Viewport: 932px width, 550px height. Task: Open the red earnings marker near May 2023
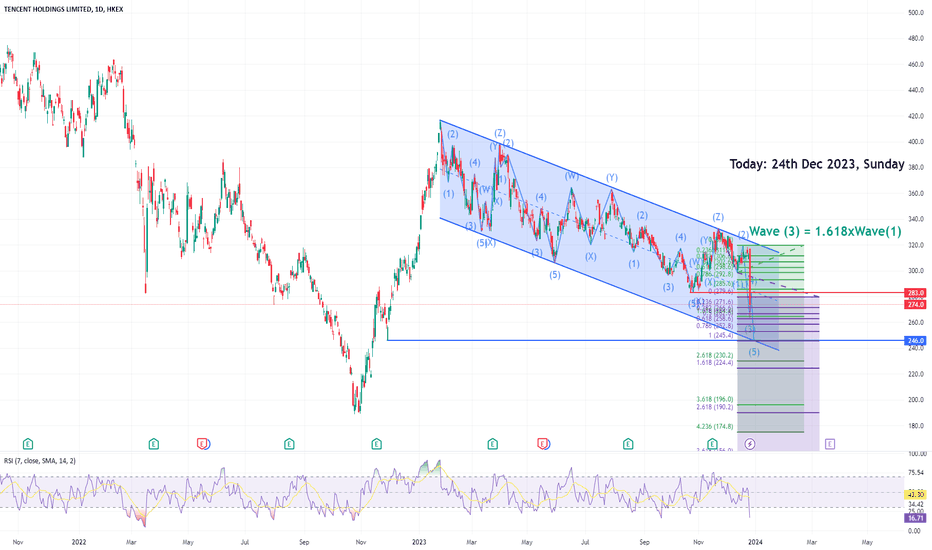coord(543,444)
